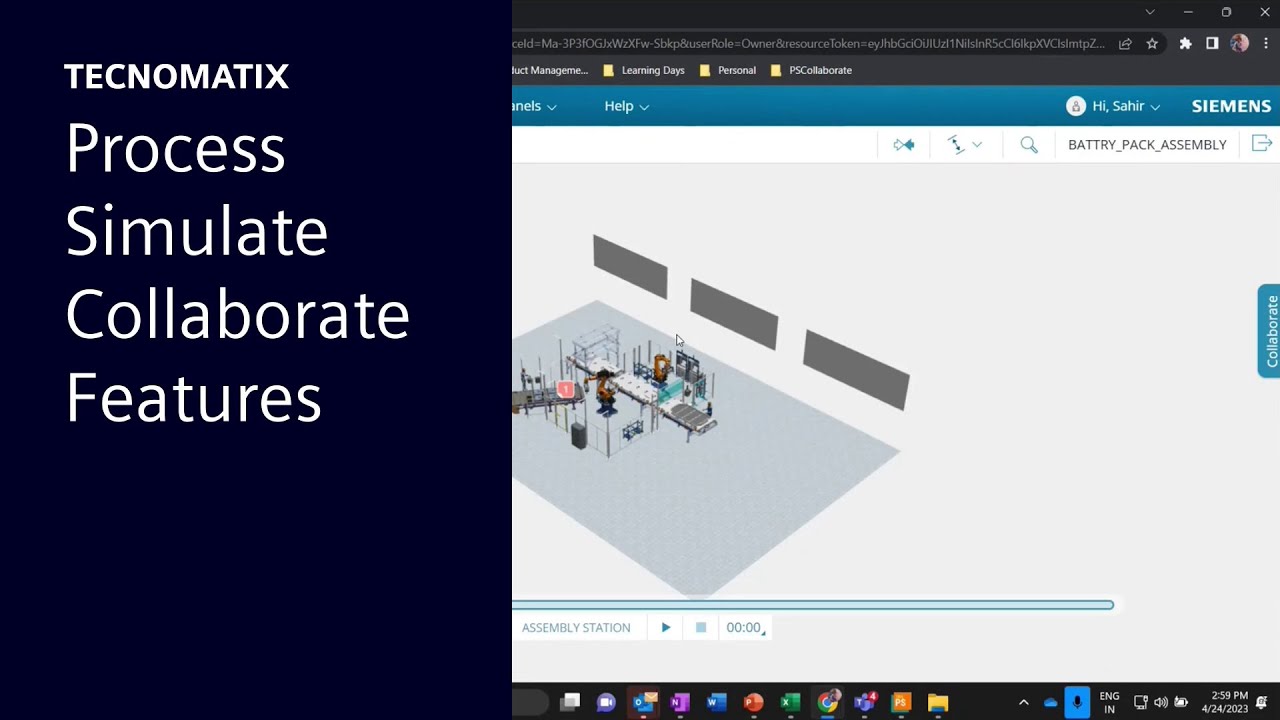The image size is (1280, 720).
Task: Open the Chrome profile avatar
Action: (x=1240, y=43)
